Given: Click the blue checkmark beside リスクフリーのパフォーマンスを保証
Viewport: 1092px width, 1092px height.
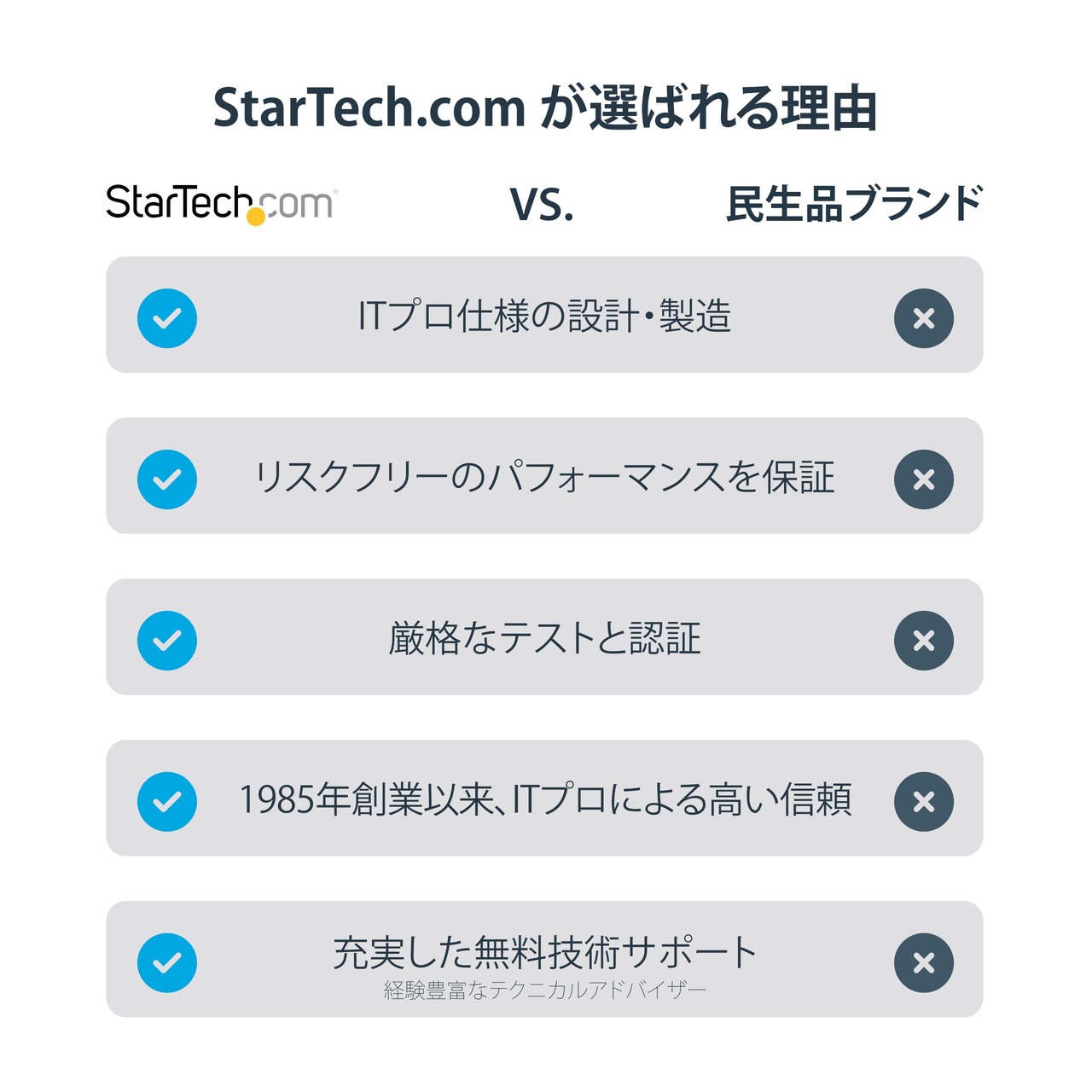Looking at the screenshot, I should (167, 479).
